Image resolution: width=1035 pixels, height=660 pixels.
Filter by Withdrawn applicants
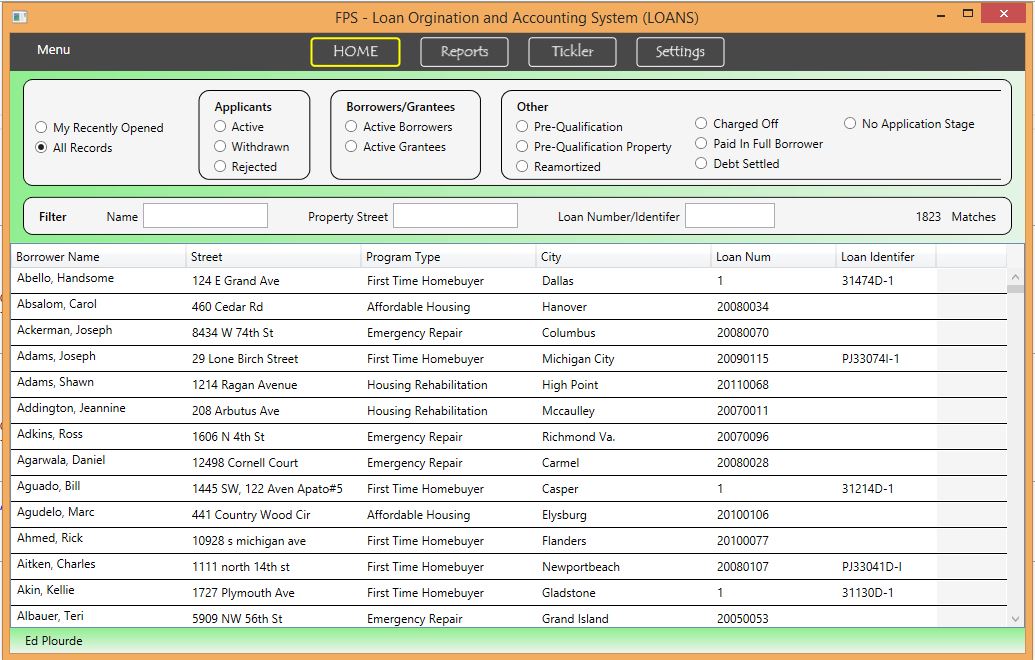click(221, 147)
